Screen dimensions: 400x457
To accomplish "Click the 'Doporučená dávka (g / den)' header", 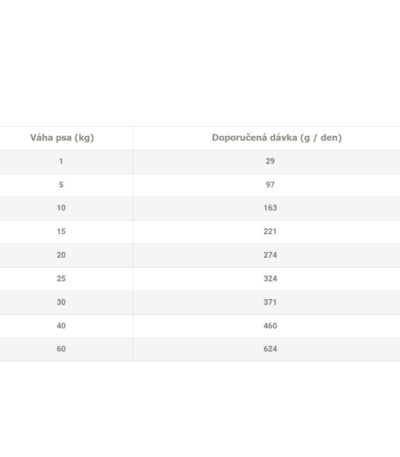I will point(277,138).
